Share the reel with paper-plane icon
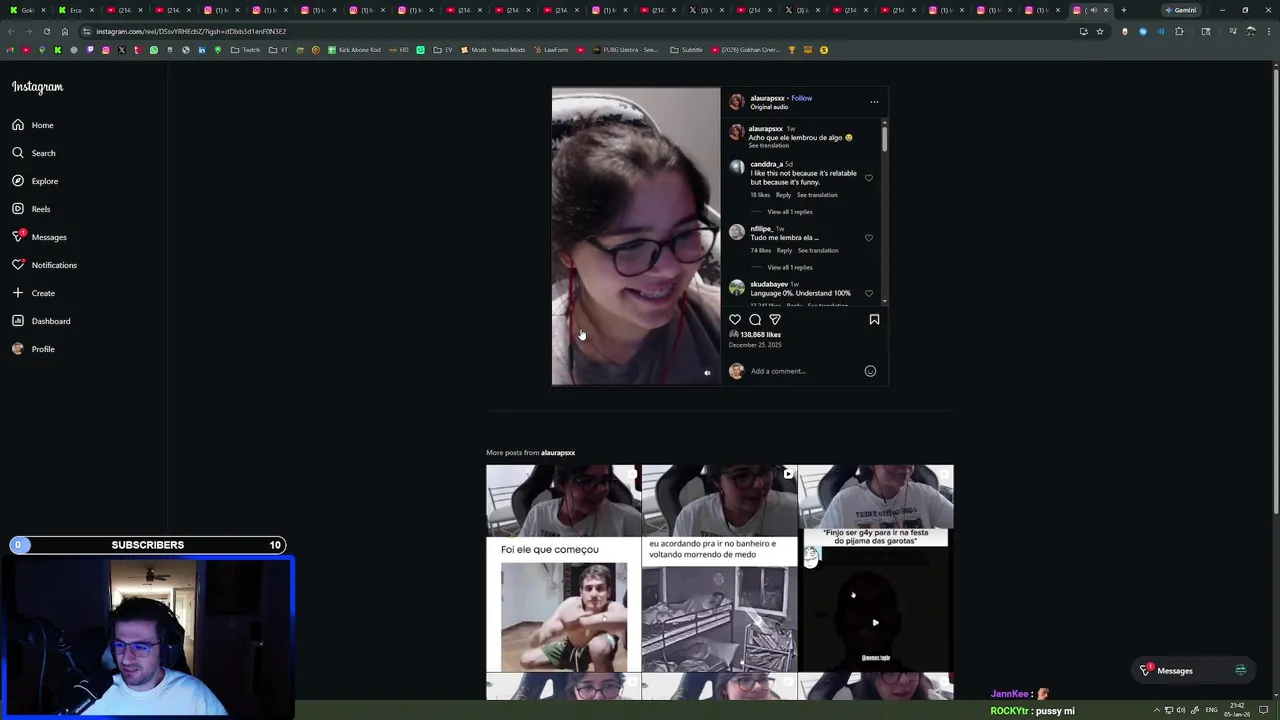Image resolution: width=1280 pixels, height=720 pixels. [775, 320]
